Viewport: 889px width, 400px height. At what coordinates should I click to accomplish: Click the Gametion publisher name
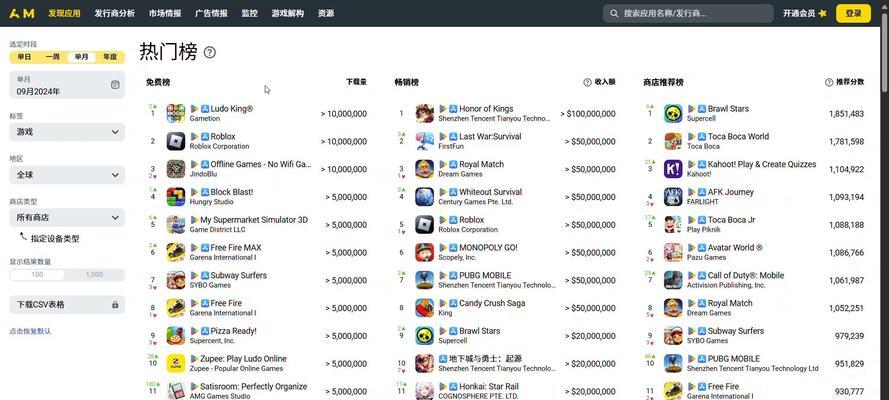click(x=205, y=118)
